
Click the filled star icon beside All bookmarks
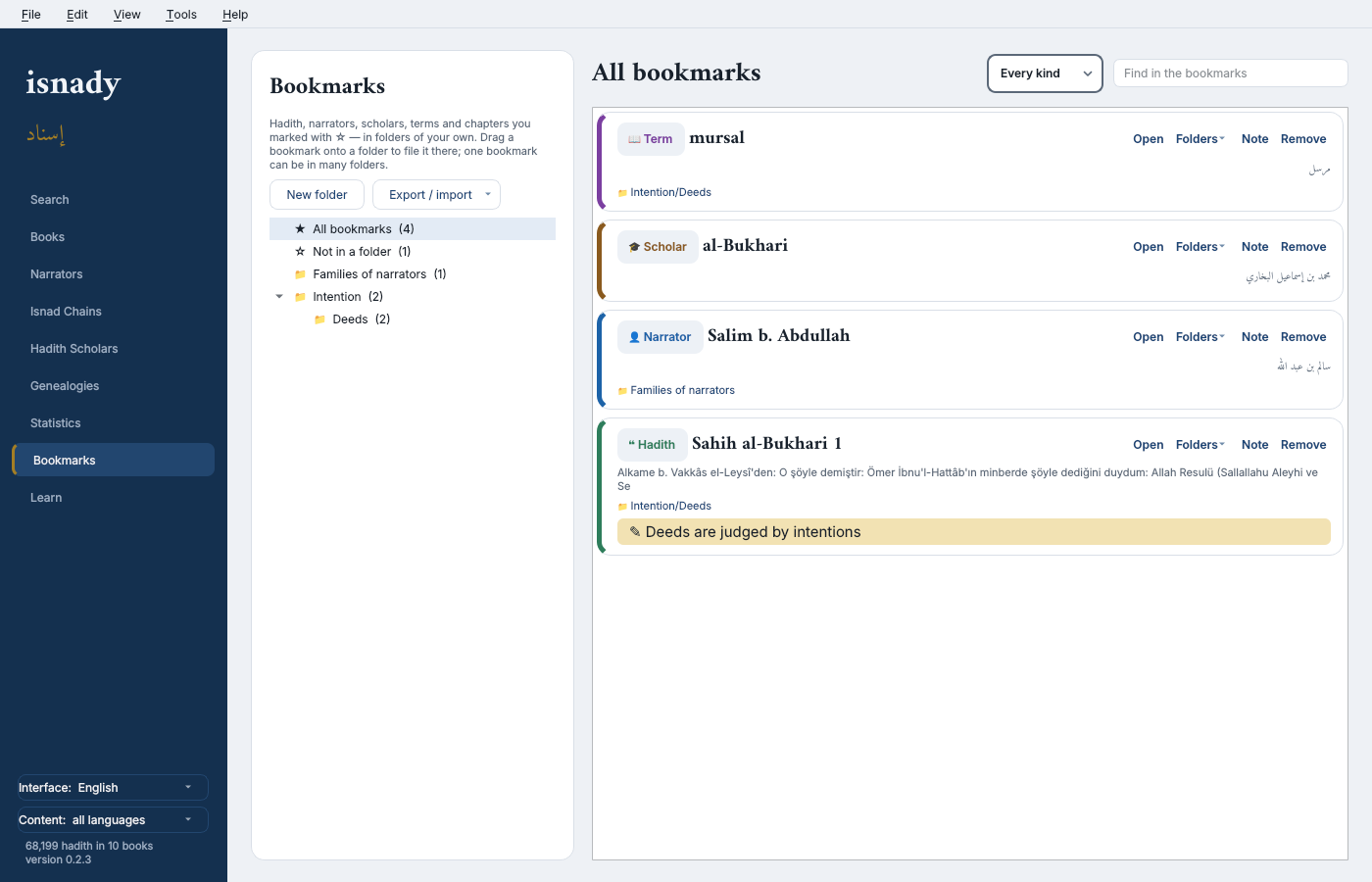pyautogui.click(x=300, y=229)
